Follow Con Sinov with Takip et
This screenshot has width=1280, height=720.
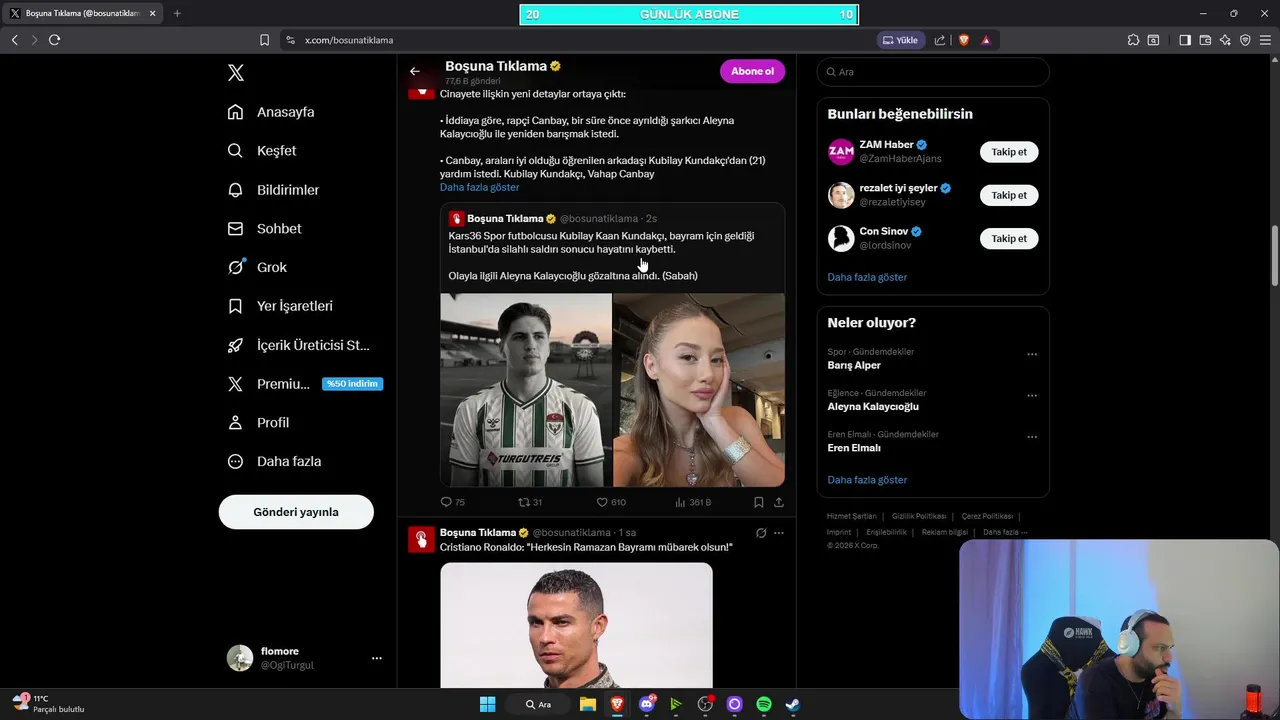click(x=1009, y=238)
